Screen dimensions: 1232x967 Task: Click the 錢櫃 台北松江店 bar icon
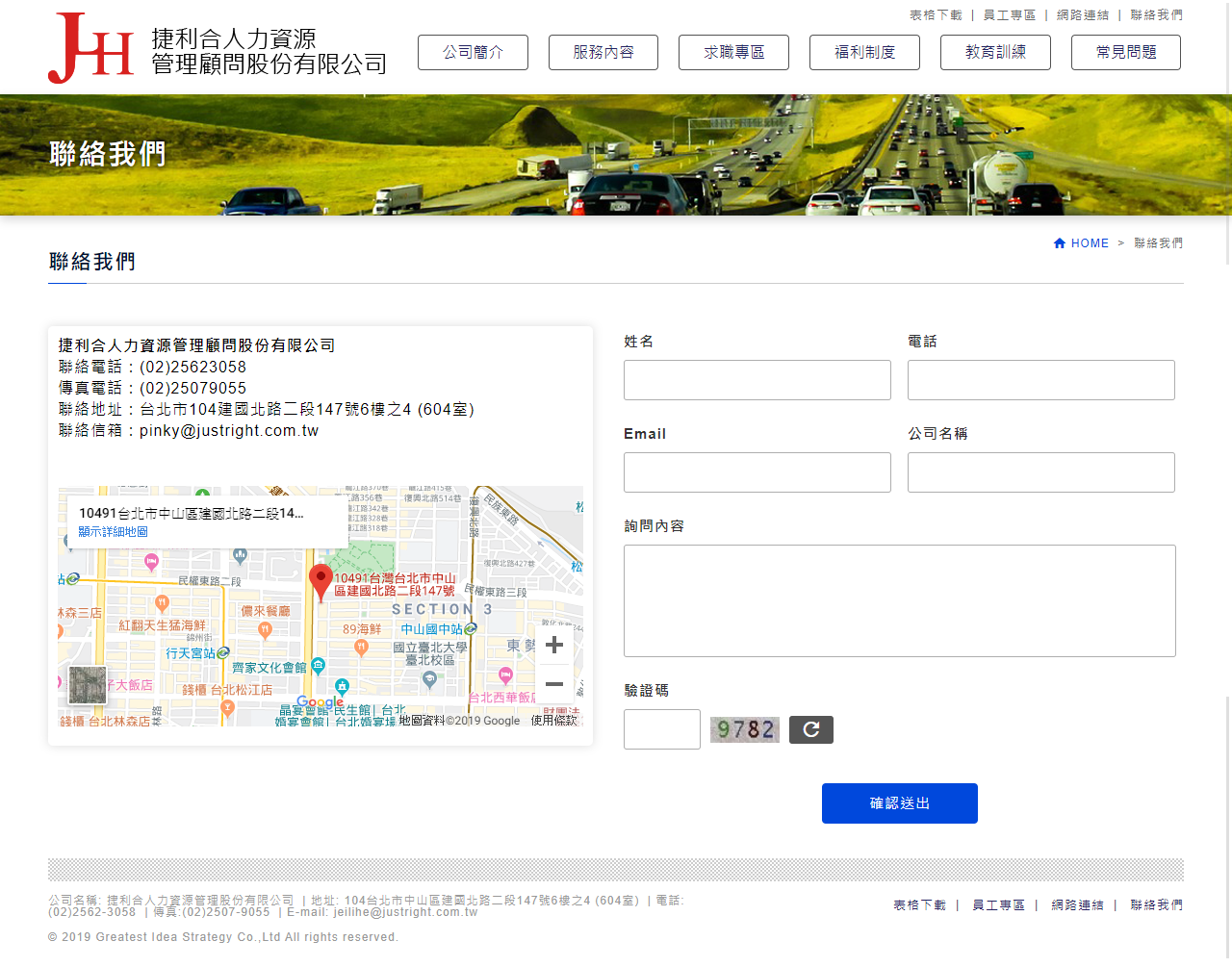[227, 708]
